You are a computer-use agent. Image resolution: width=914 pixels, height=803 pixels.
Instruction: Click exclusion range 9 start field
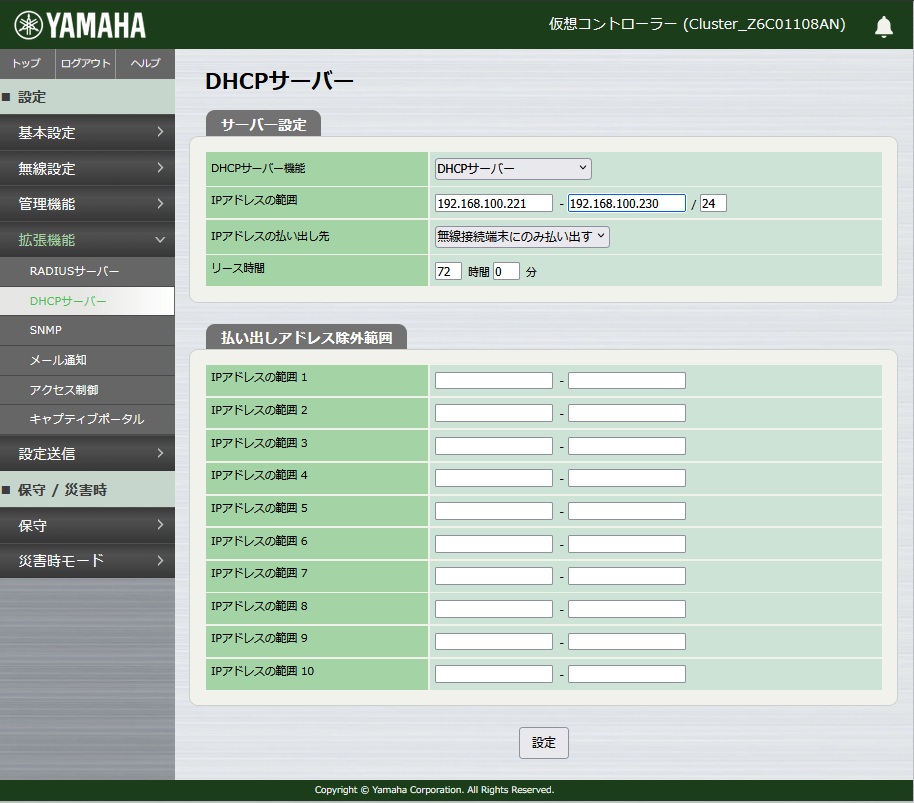(494, 642)
